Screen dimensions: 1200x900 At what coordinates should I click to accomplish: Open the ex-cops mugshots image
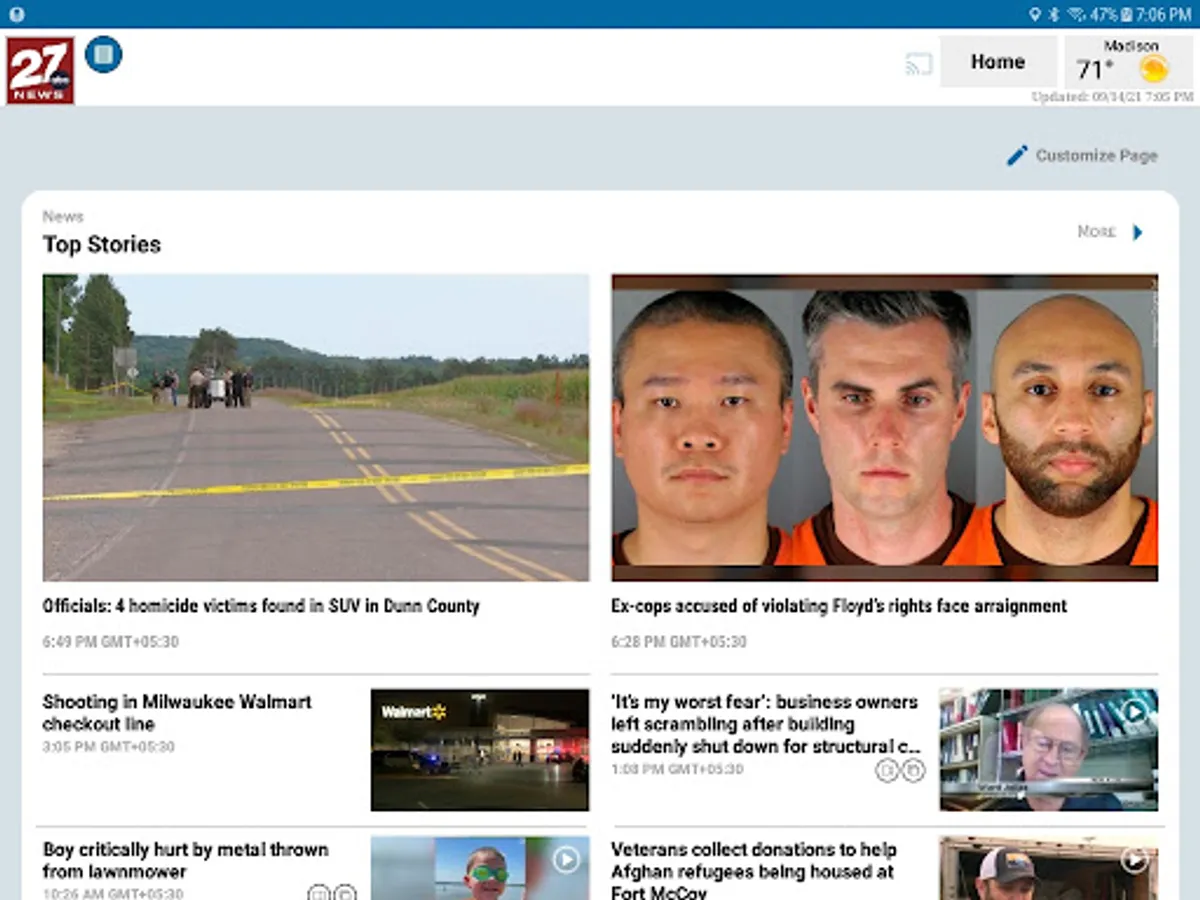point(884,428)
